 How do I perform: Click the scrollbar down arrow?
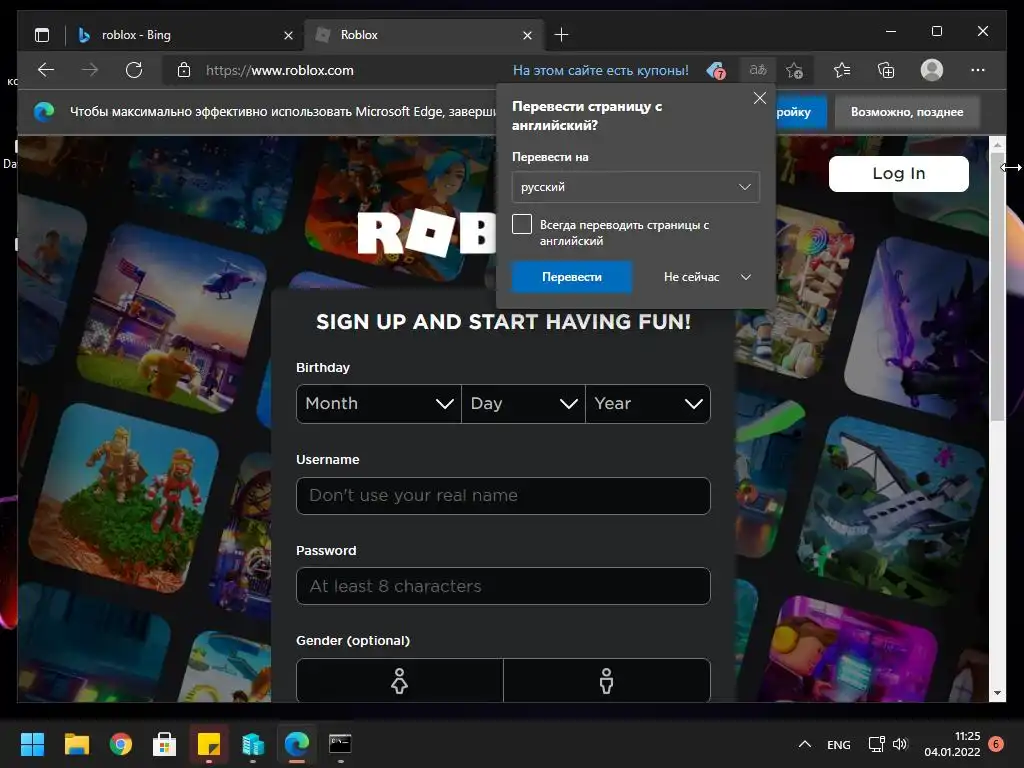point(997,693)
